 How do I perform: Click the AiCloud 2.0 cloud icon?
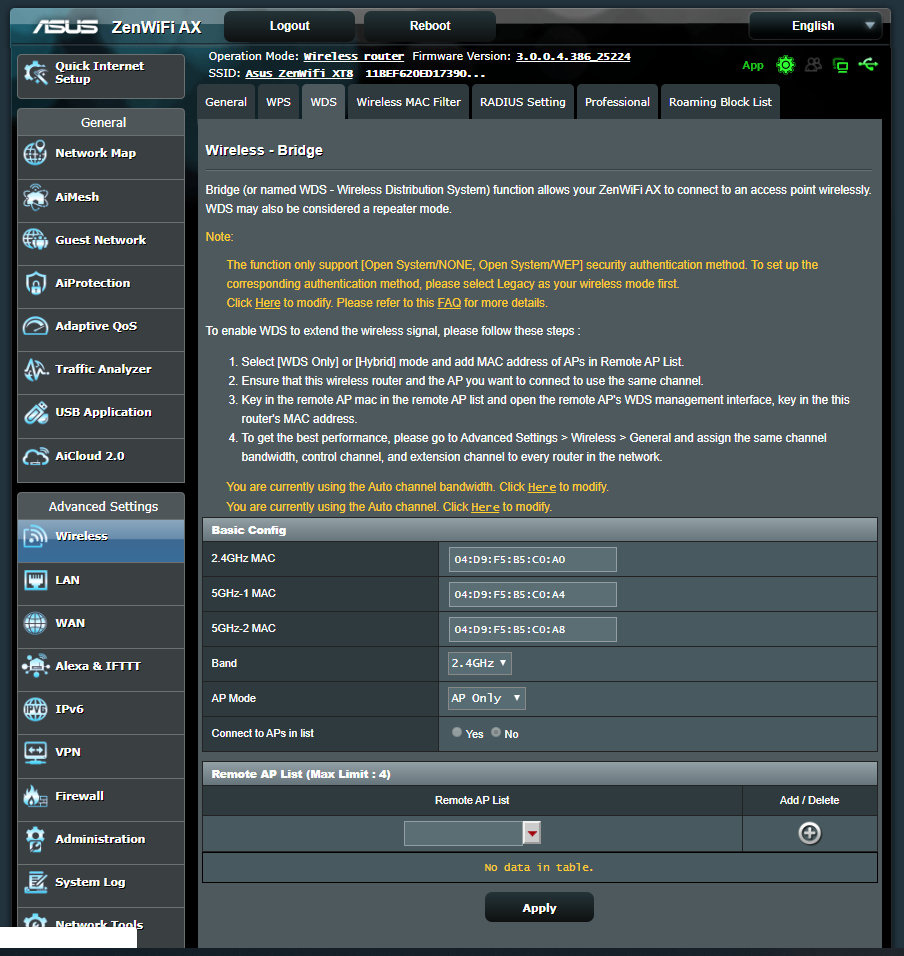35,455
